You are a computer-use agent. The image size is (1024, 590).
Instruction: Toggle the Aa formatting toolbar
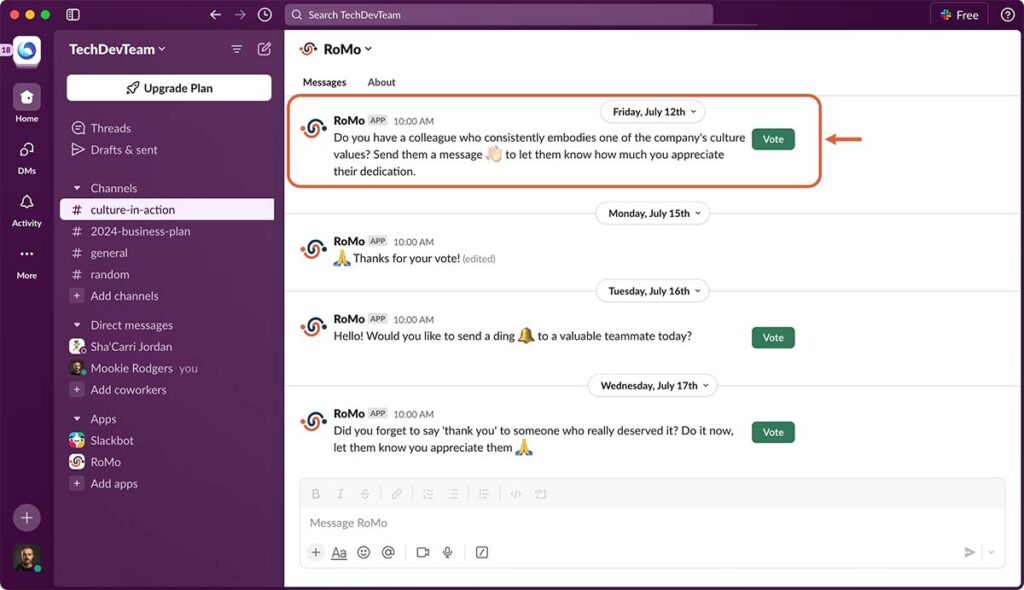339,553
